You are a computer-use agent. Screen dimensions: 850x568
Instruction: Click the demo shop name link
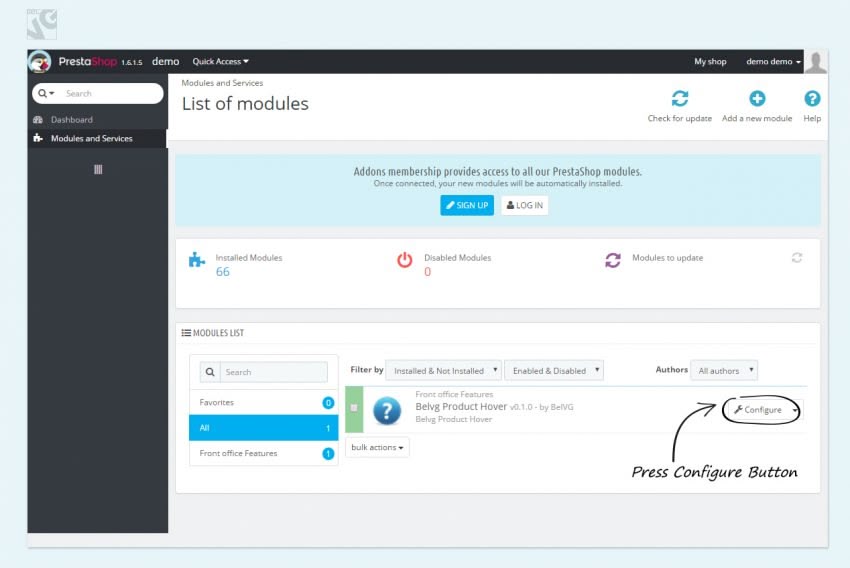coord(165,62)
